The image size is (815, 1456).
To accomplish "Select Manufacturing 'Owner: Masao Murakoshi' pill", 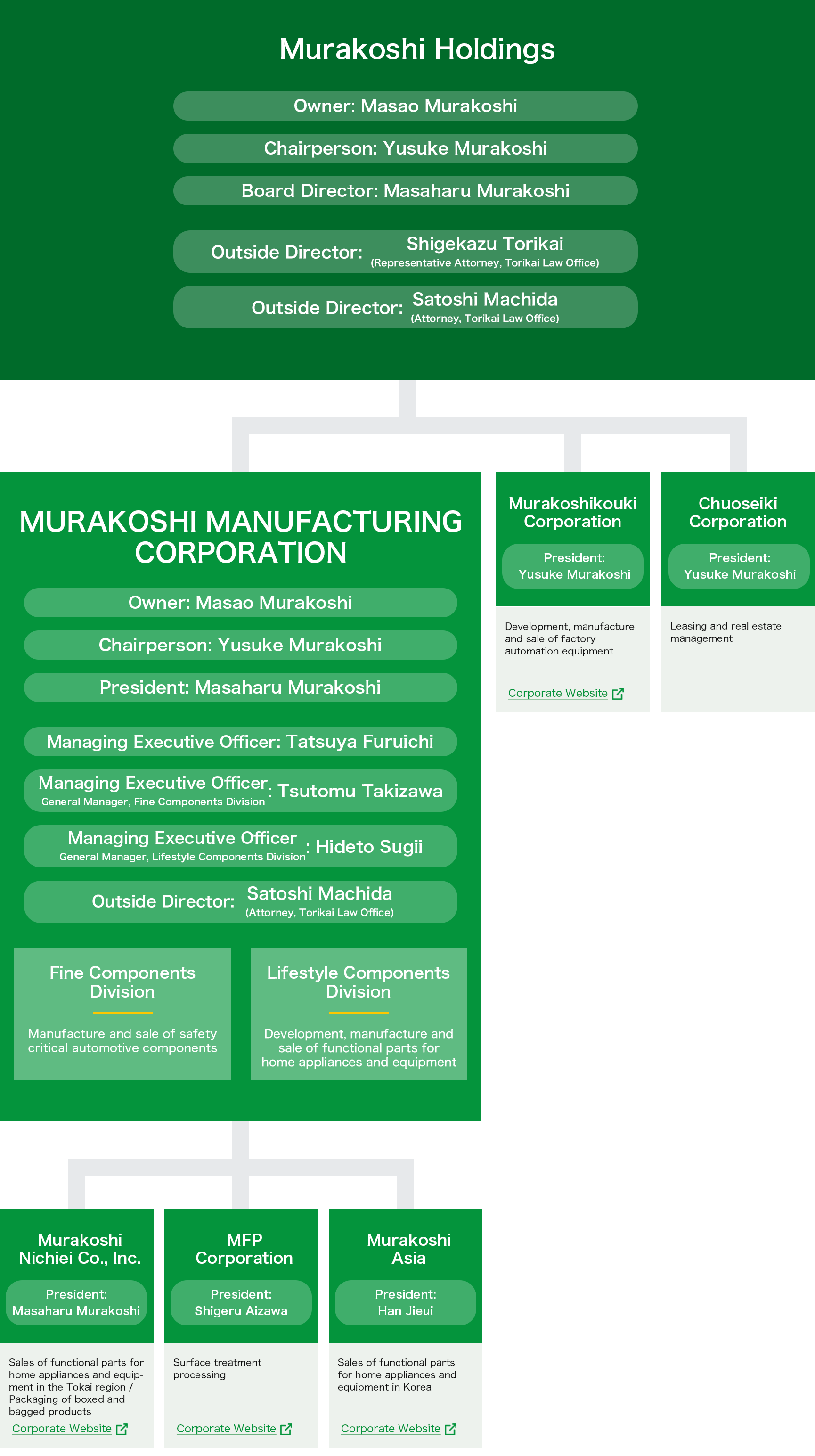I will 240,603.
